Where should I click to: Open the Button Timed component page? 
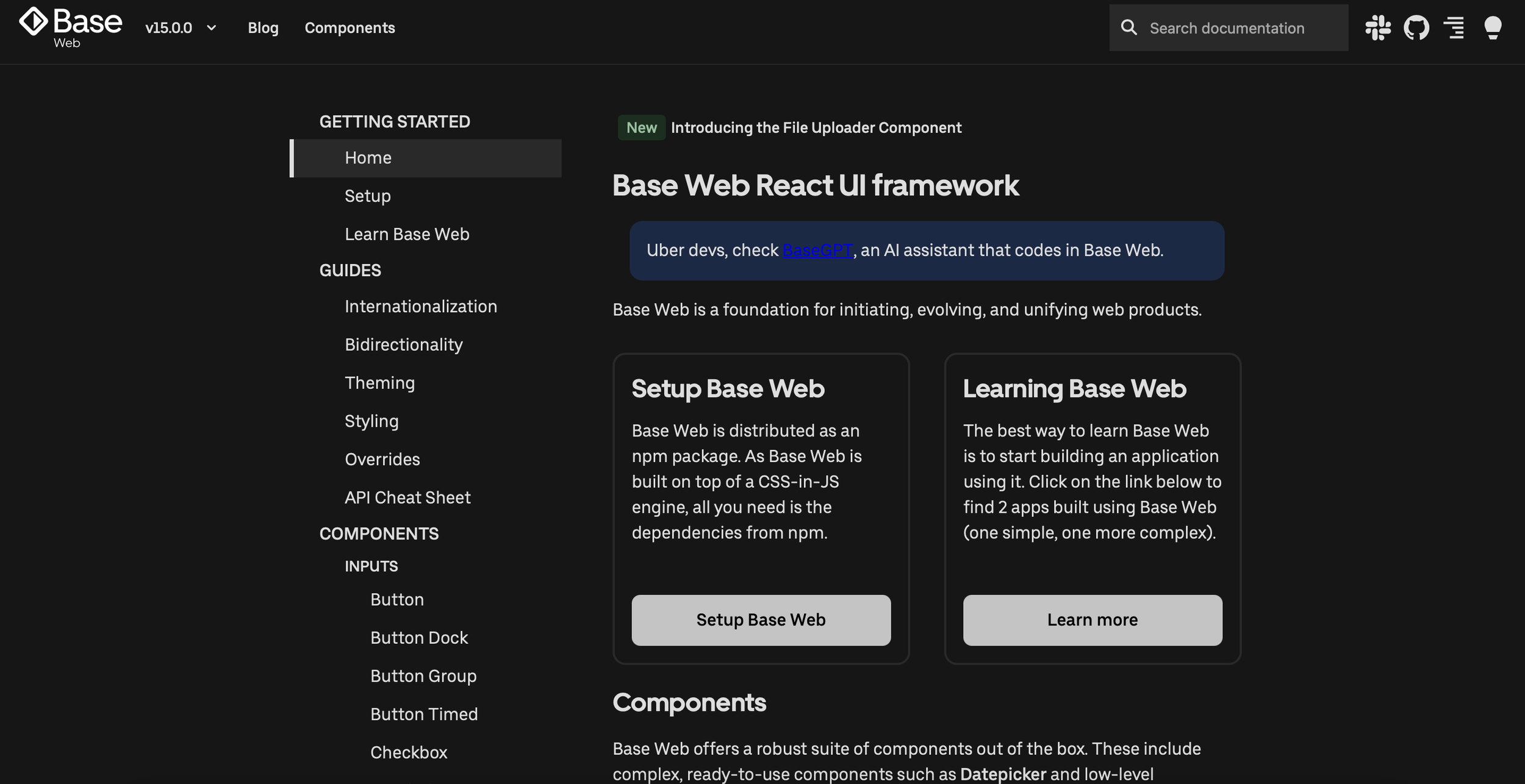pyautogui.click(x=424, y=715)
